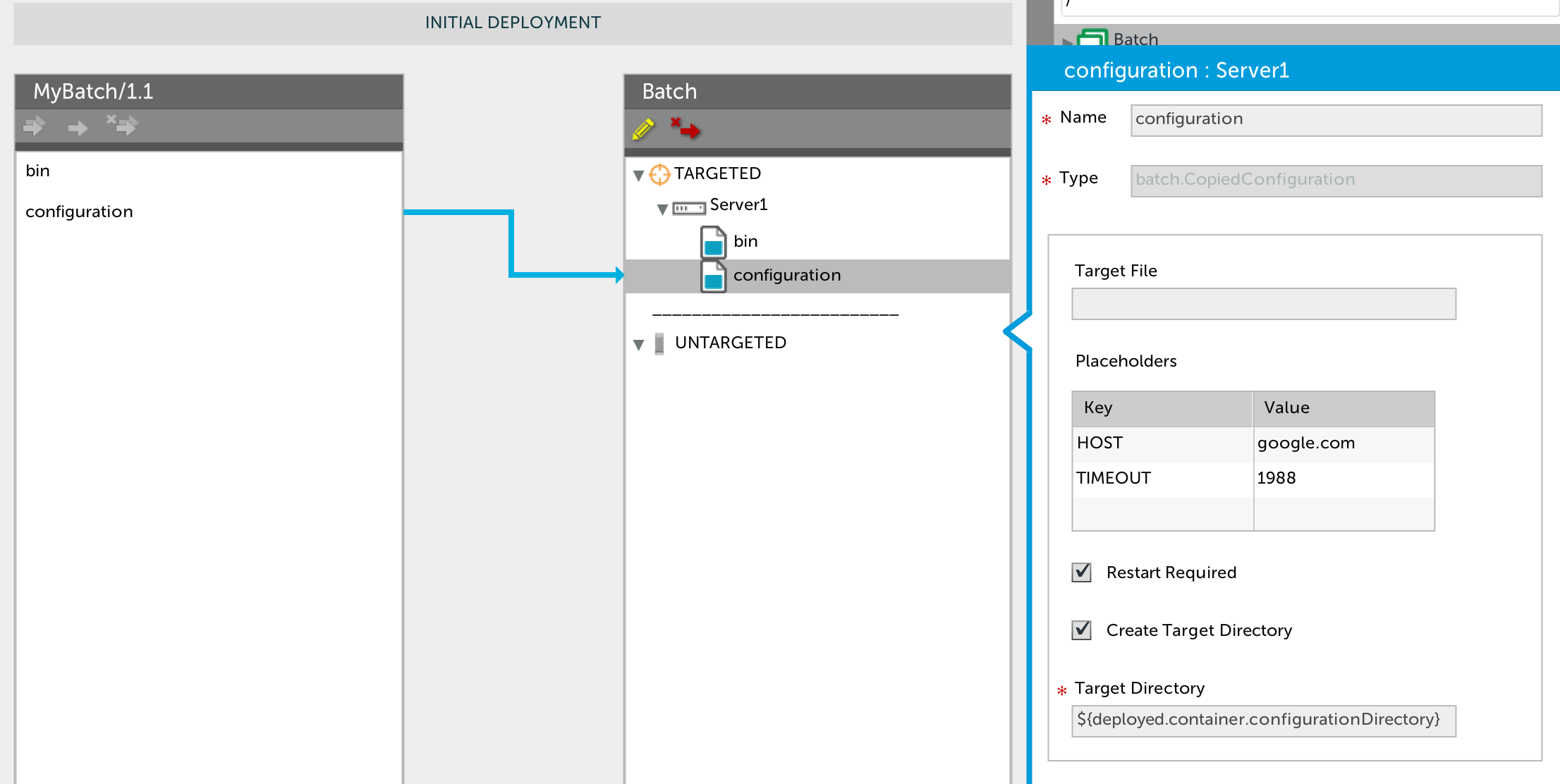Click the Target Directory input field
The height and width of the screenshot is (784, 1560).
tap(1263, 721)
